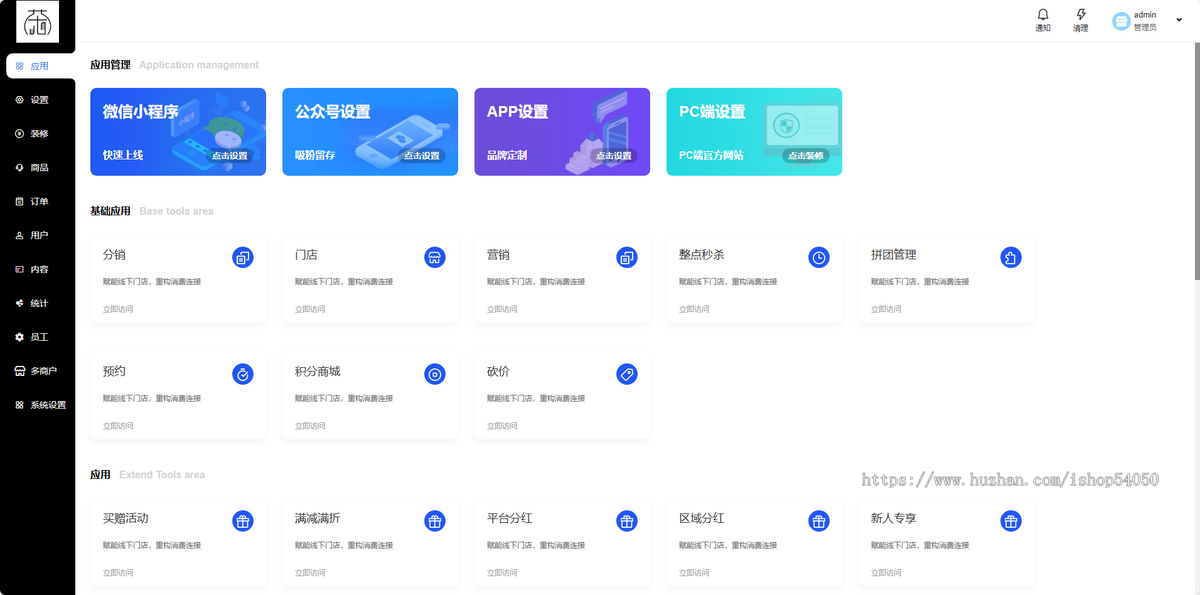
Task: Click the circular icon on the 分销 card
Action: [x=242, y=257]
